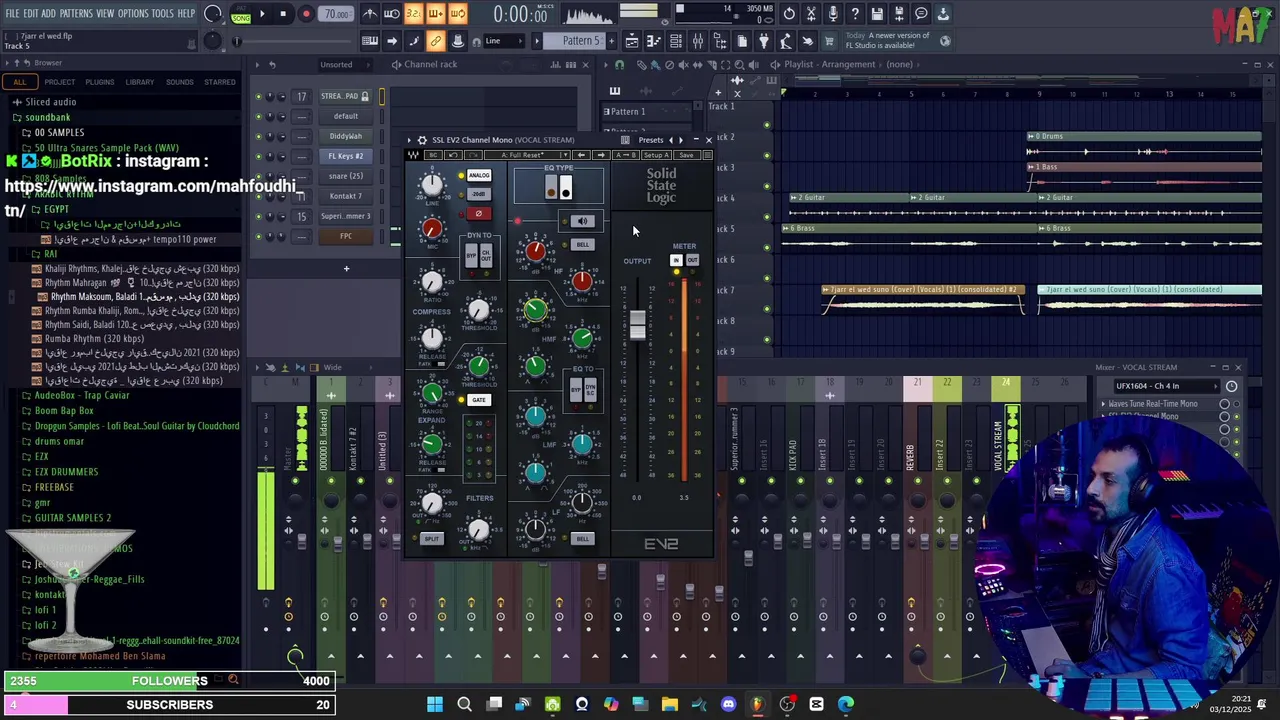
Task: Add a new pattern with the plus button
Action: [611, 41]
